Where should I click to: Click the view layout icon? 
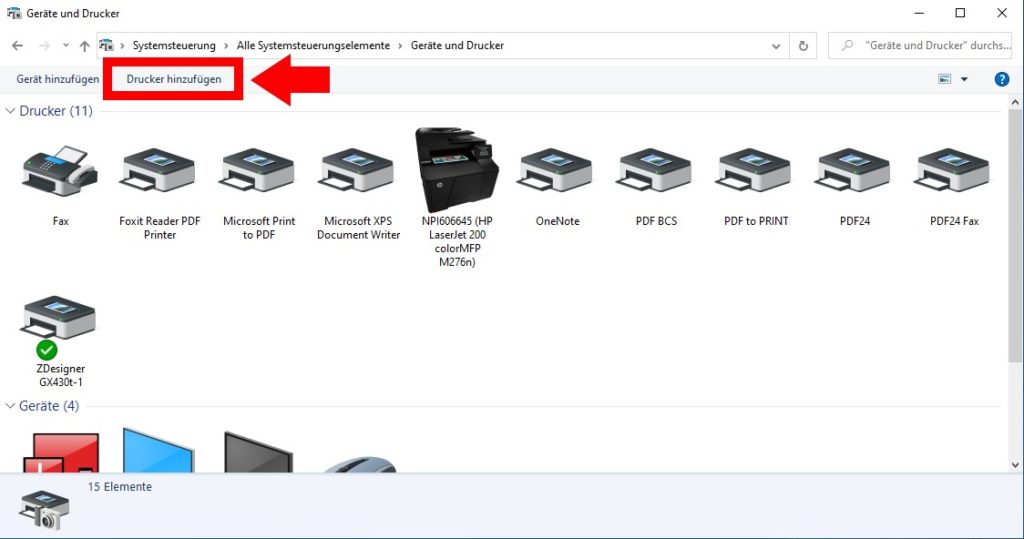[944, 79]
